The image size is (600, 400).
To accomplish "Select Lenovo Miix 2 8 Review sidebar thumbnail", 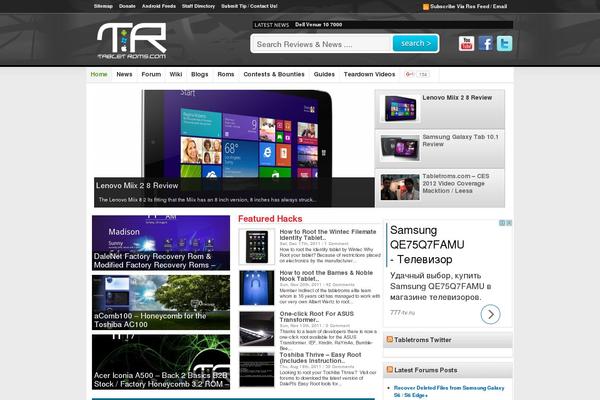I will click(x=400, y=109).
